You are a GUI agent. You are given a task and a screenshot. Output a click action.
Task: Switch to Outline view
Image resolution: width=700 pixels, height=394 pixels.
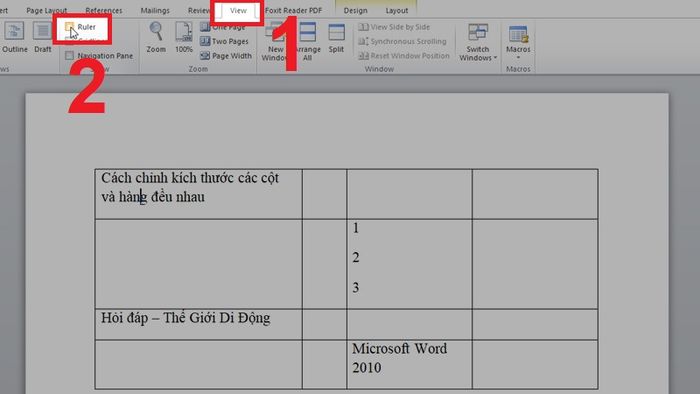pyautogui.click(x=15, y=37)
